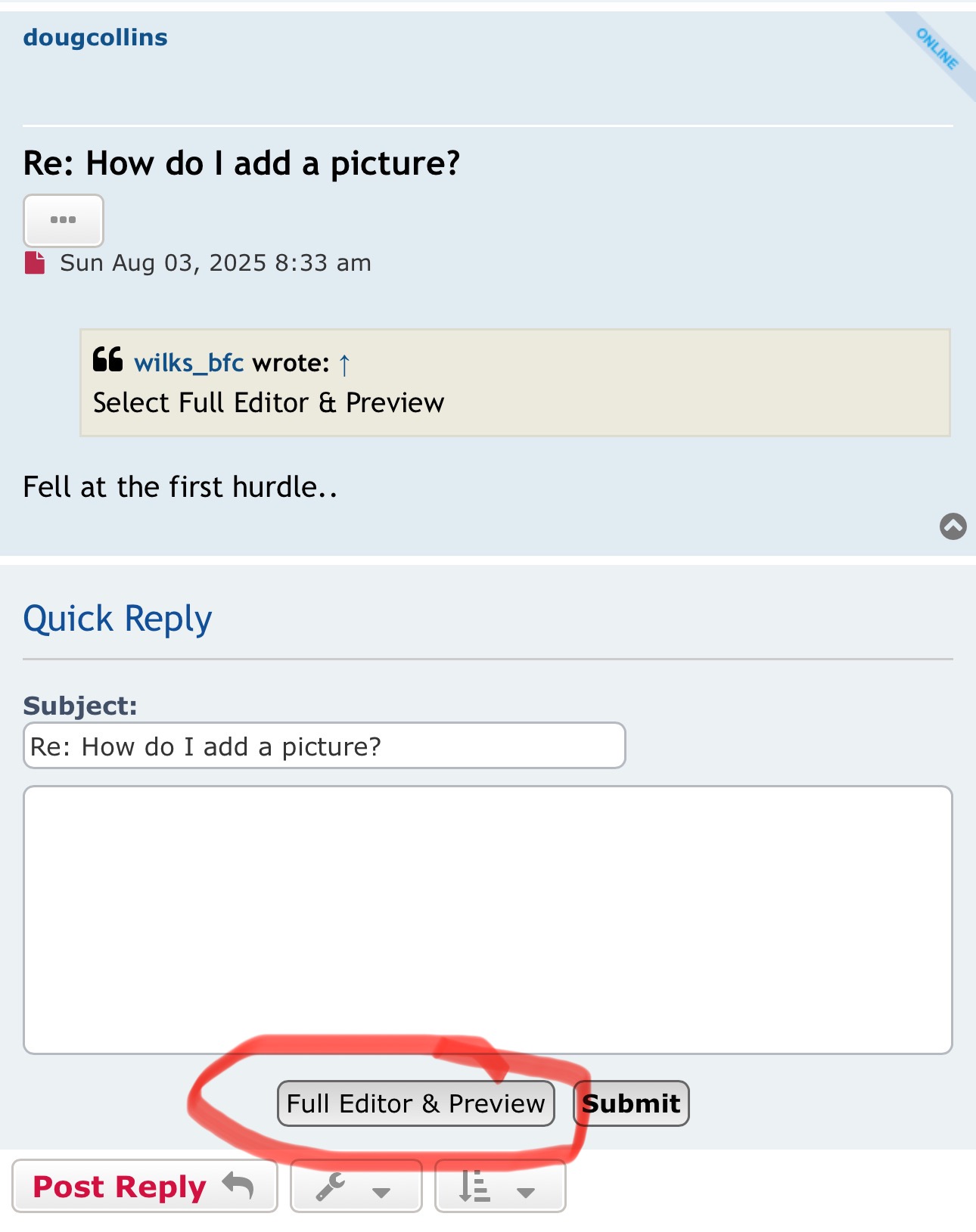Click the red unread post icon

click(35, 263)
